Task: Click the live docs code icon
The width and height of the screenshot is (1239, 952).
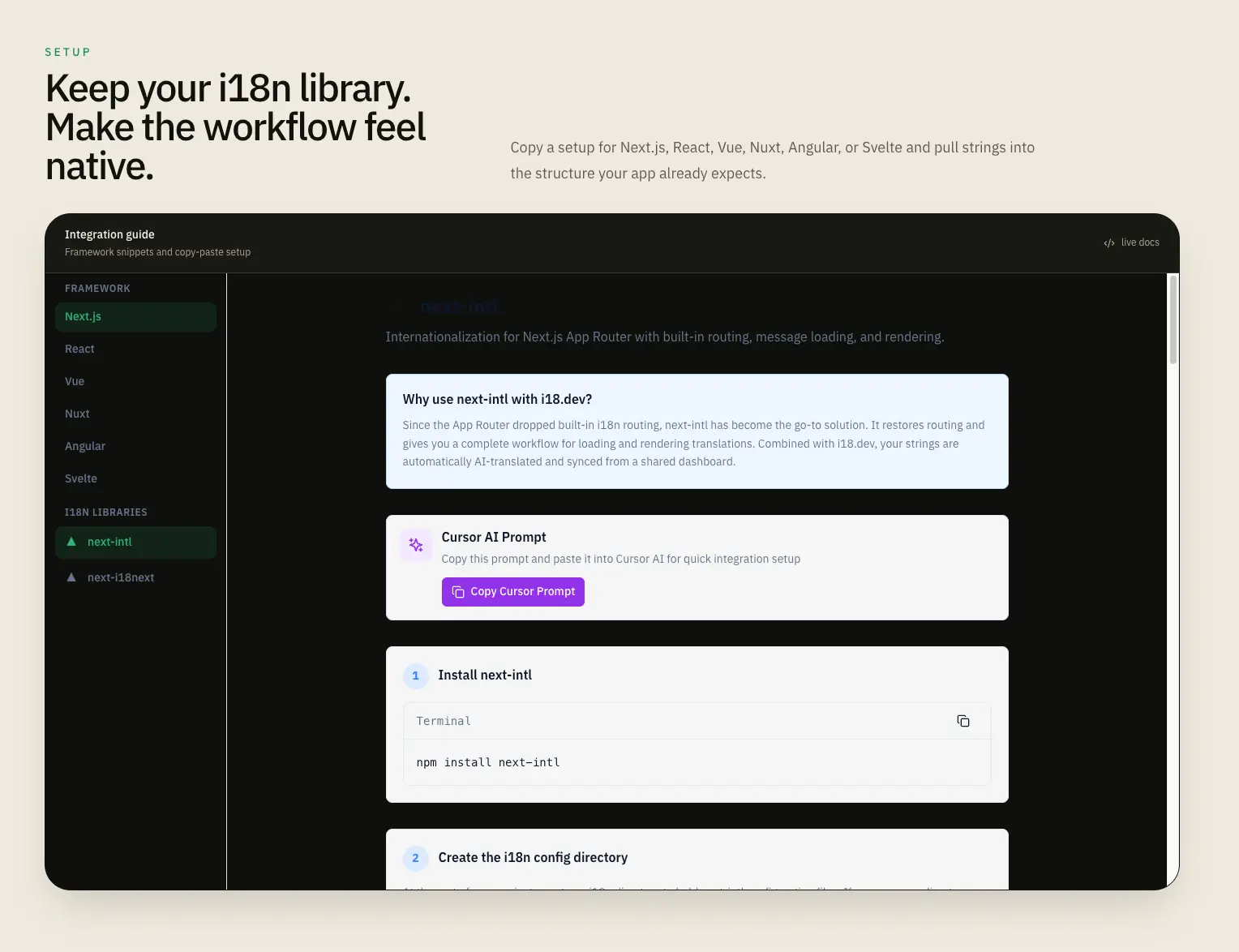Action: [x=1109, y=243]
